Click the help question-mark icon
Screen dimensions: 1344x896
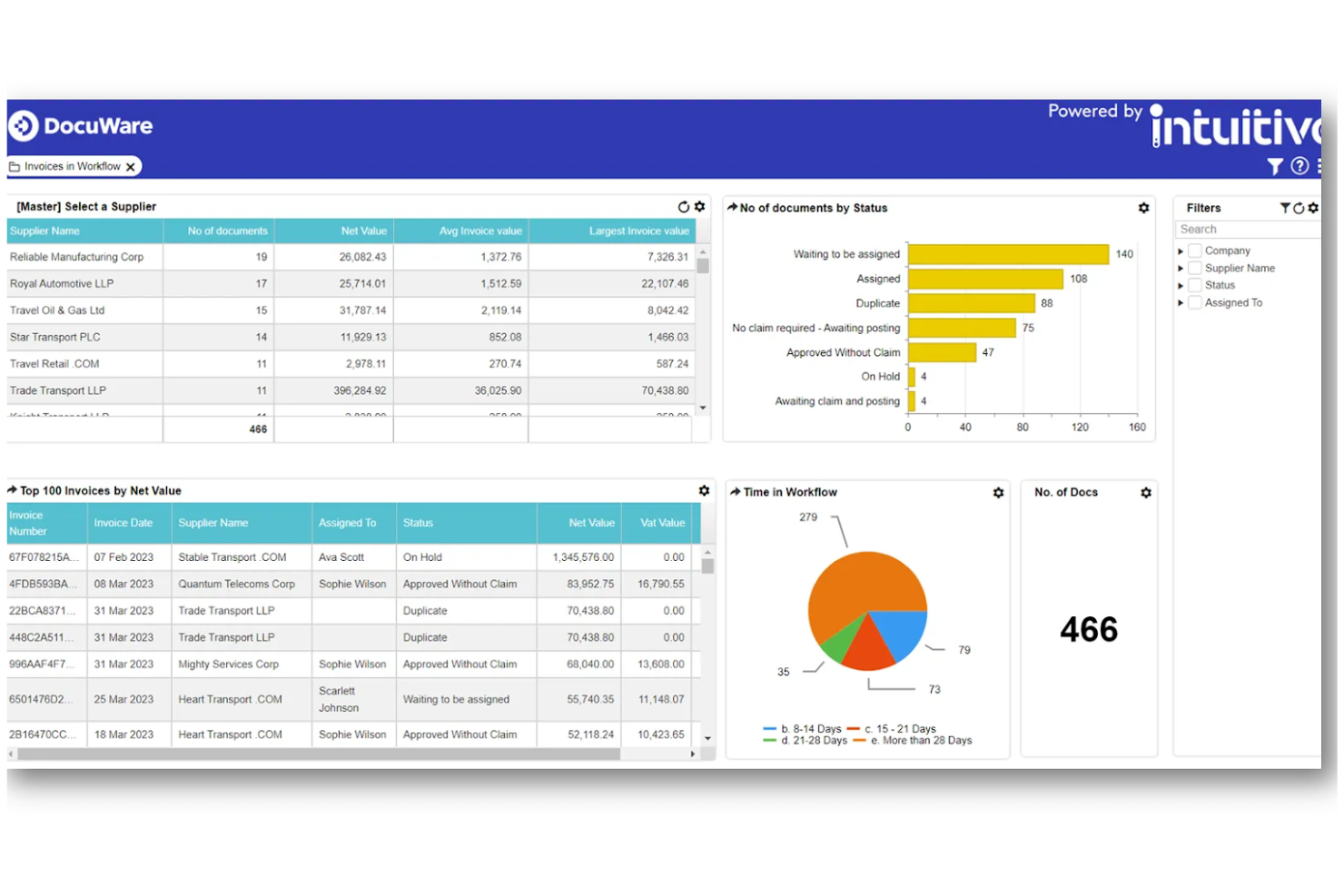pos(1299,166)
